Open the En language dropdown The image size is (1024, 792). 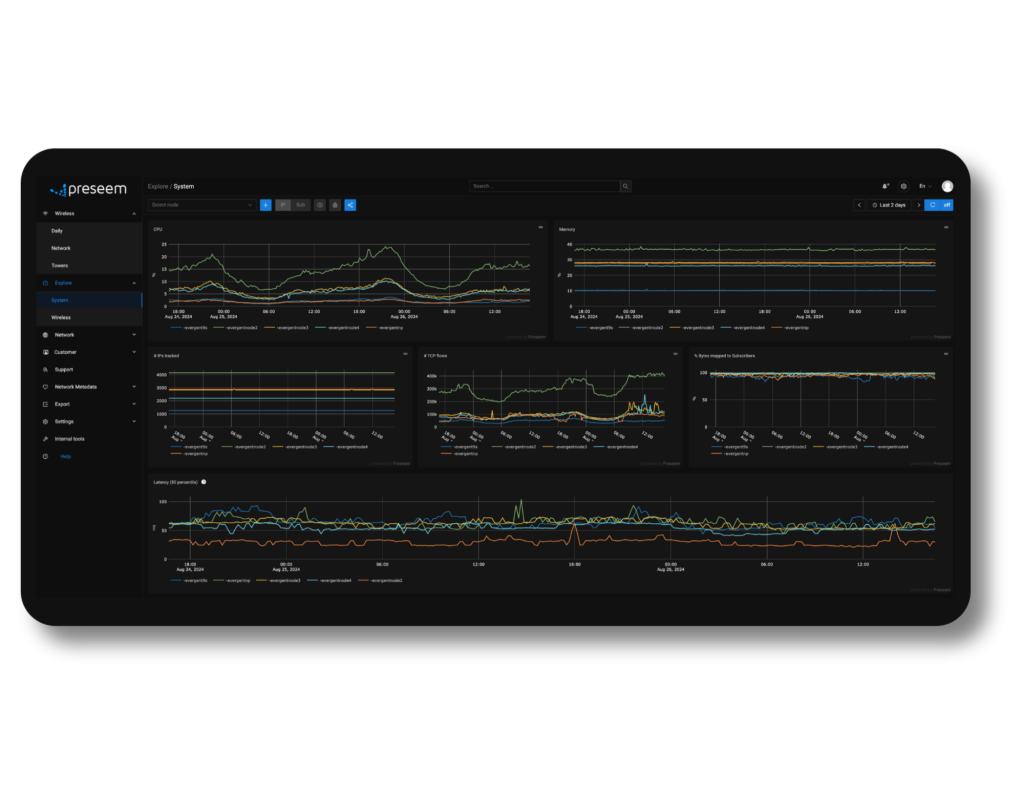click(x=925, y=186)
